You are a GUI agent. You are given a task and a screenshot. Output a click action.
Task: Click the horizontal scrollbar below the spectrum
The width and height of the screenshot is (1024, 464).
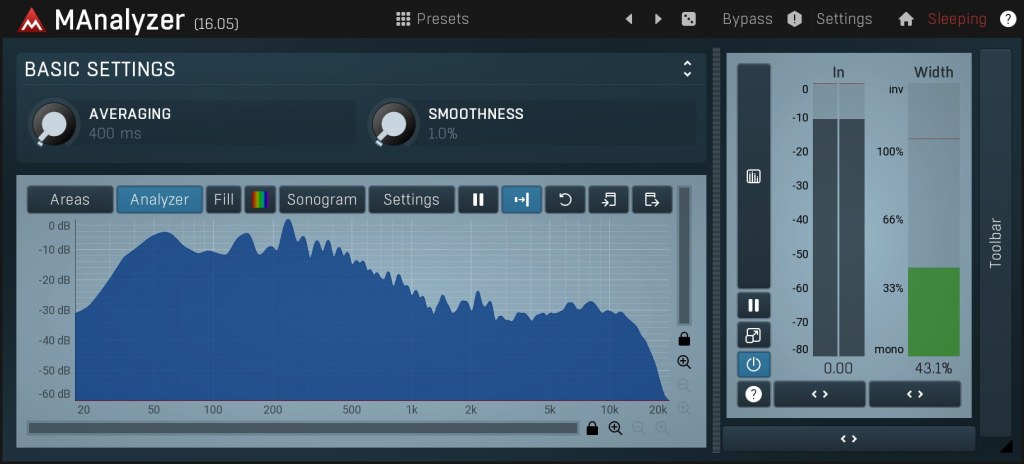(302, 428)
